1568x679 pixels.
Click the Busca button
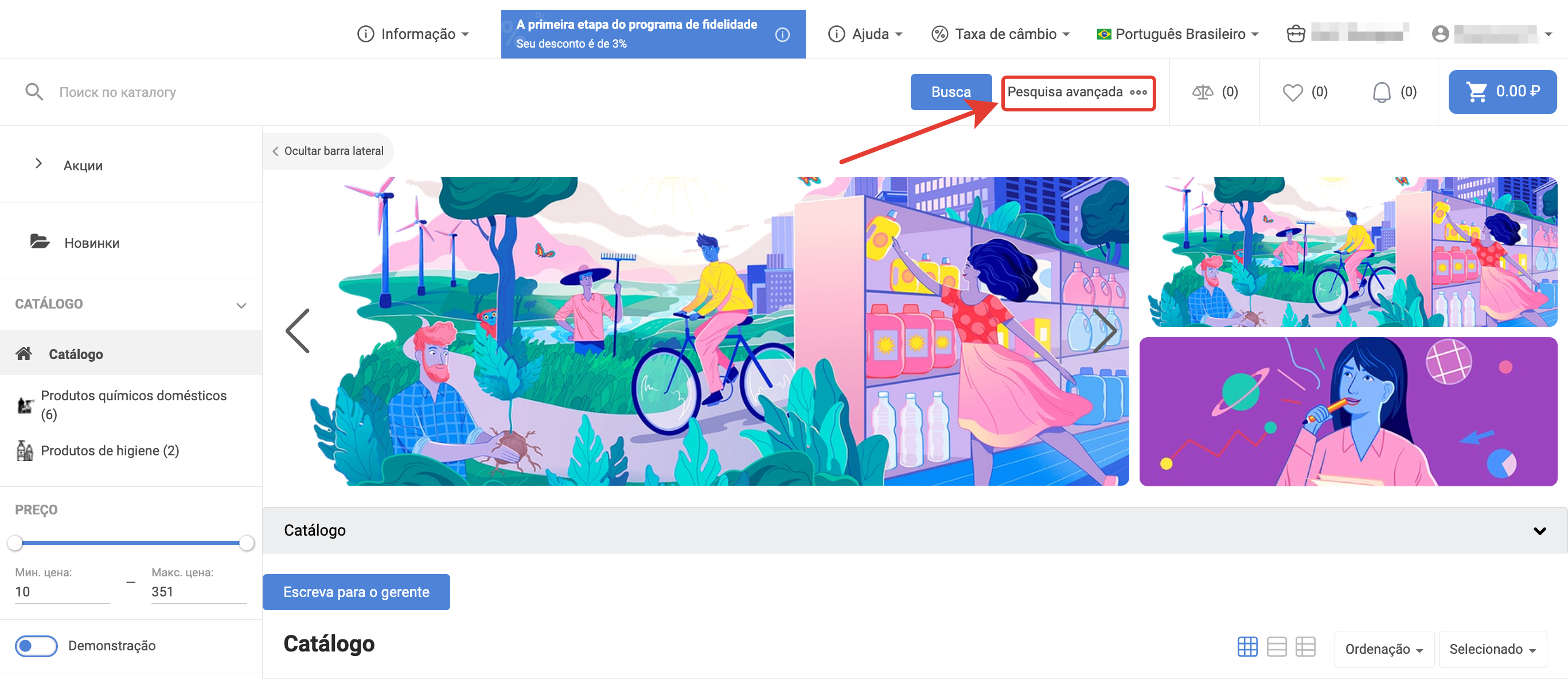click(x=950, y=92)
